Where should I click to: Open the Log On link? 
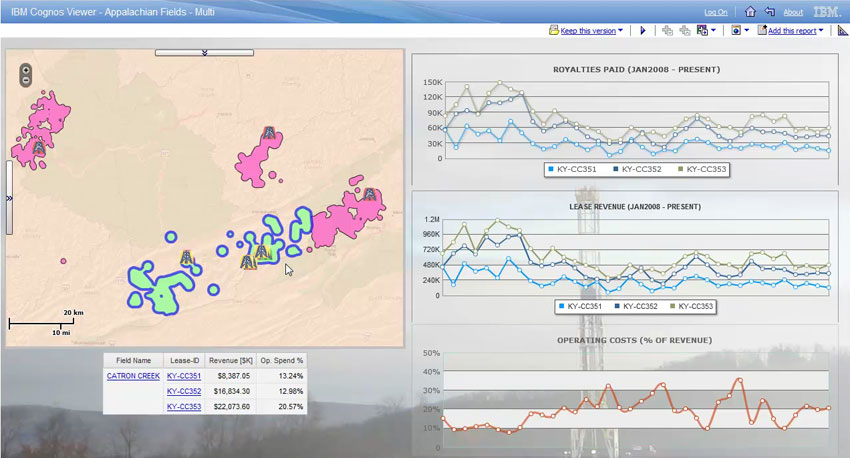coord(716,12)
